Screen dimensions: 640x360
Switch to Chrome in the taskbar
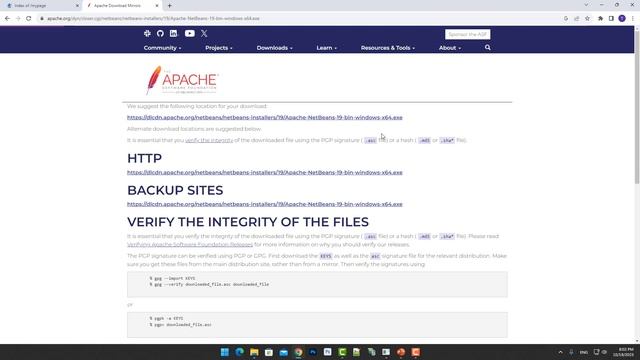[x=298, y=352]
